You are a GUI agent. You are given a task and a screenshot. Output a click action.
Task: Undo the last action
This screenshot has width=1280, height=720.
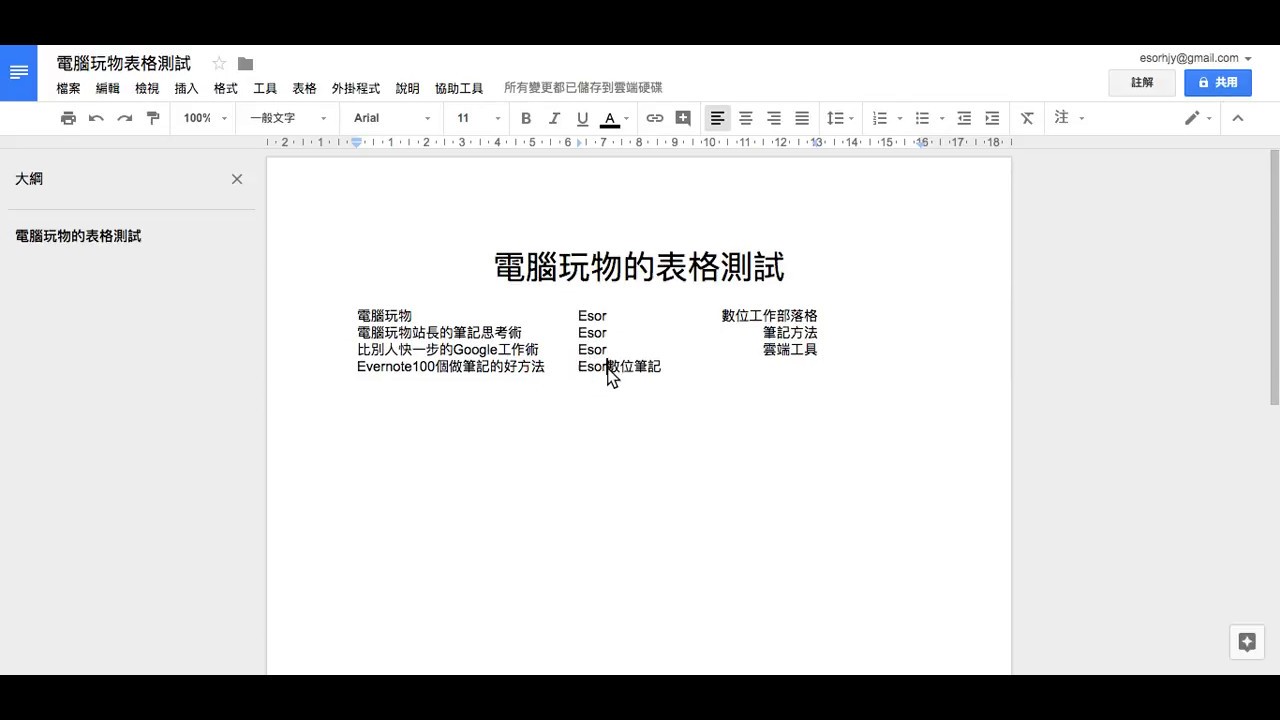pyautogui.click(x=96, y=118)
